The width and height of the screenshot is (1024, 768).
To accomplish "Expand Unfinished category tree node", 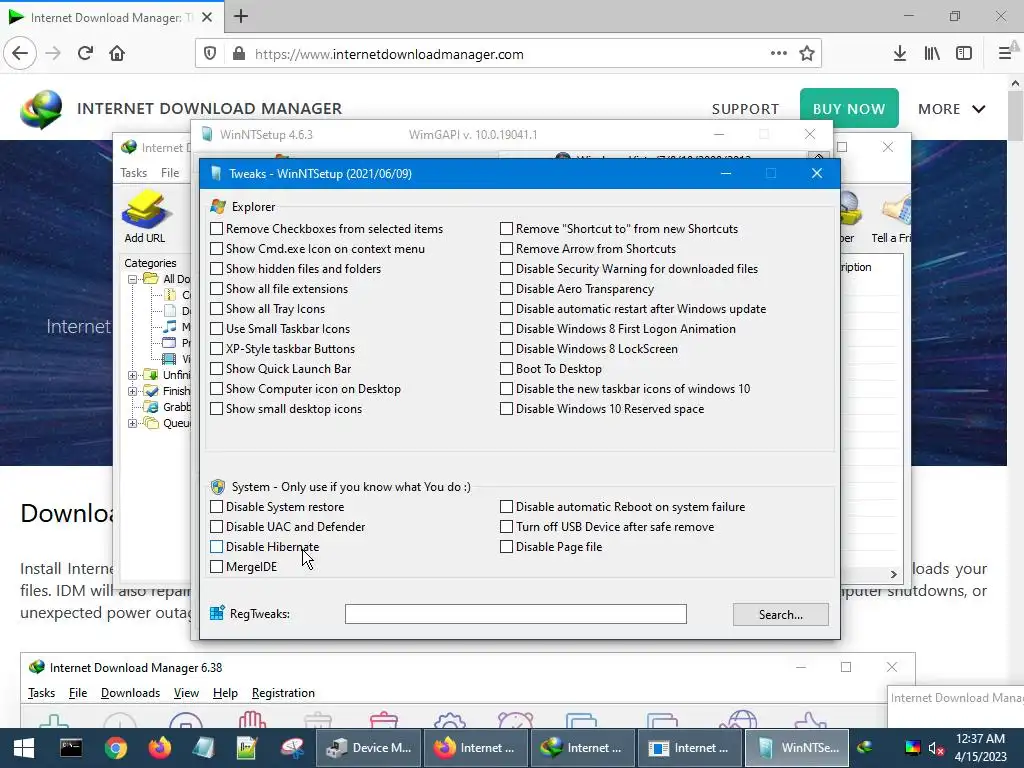I will [x=133, y=375].
